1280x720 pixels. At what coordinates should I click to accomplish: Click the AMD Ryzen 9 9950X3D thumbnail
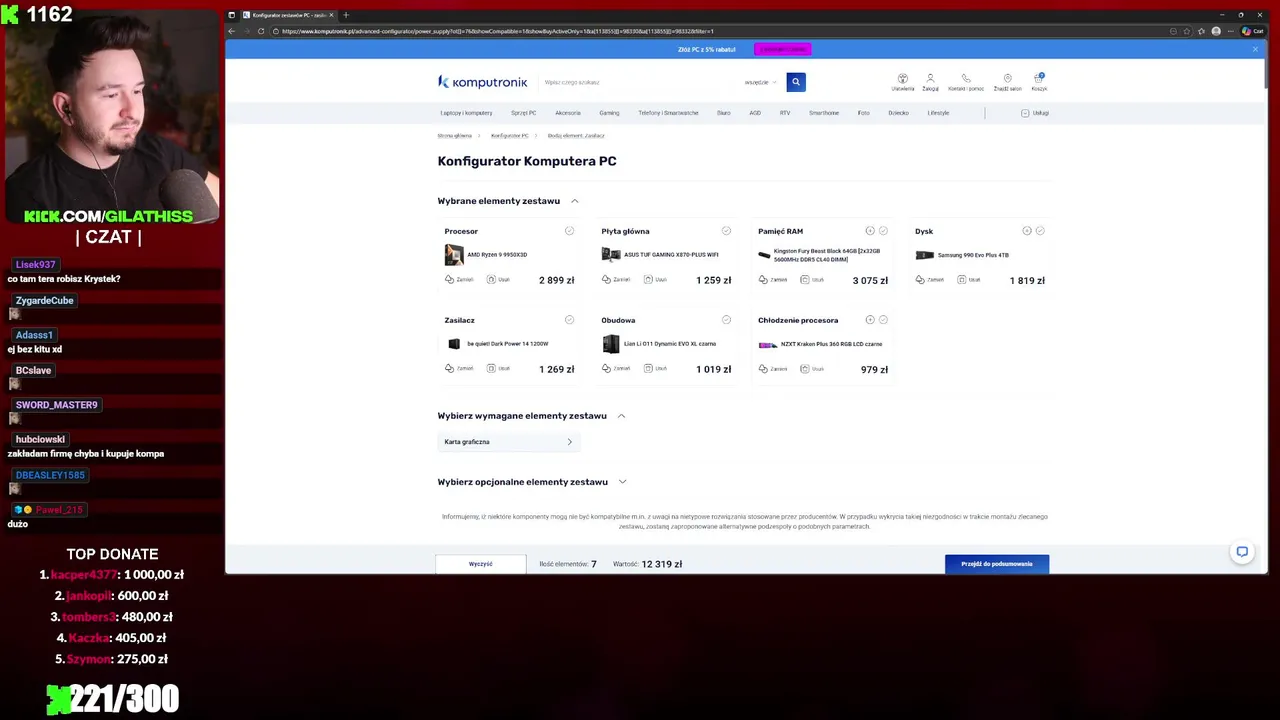pos(454,254)
